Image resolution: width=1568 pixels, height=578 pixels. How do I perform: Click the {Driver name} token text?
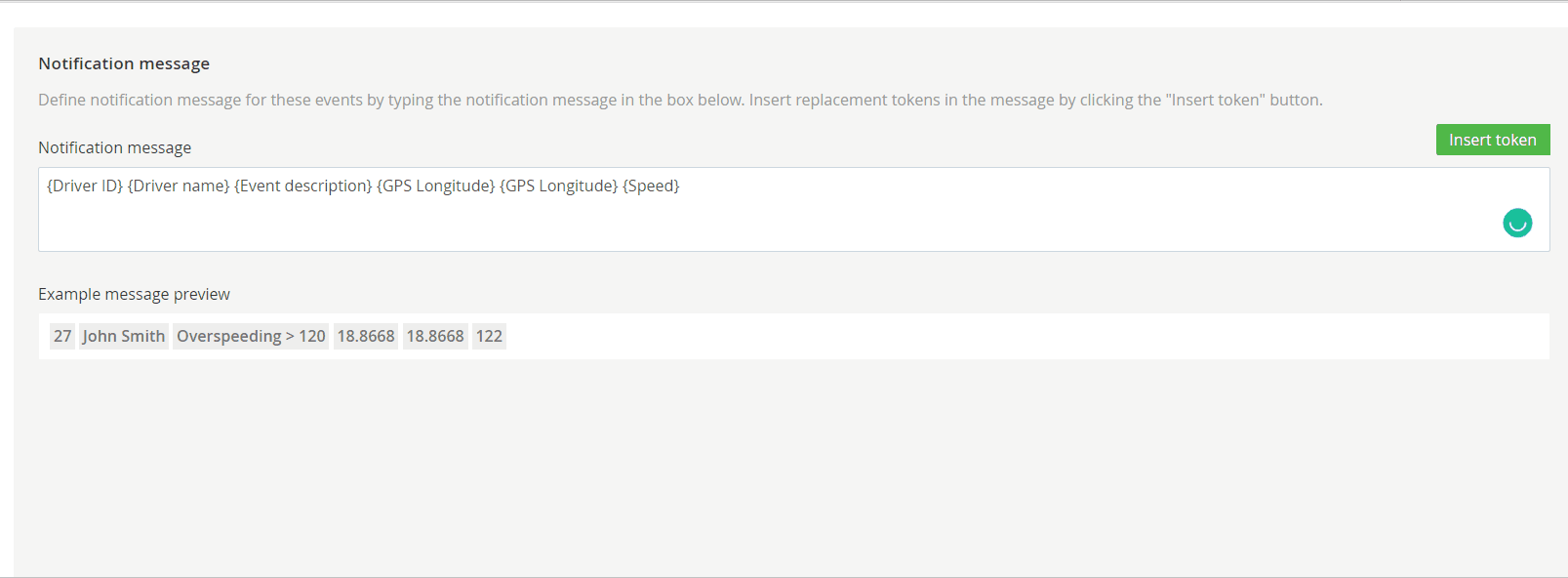[x=179, y=186]
